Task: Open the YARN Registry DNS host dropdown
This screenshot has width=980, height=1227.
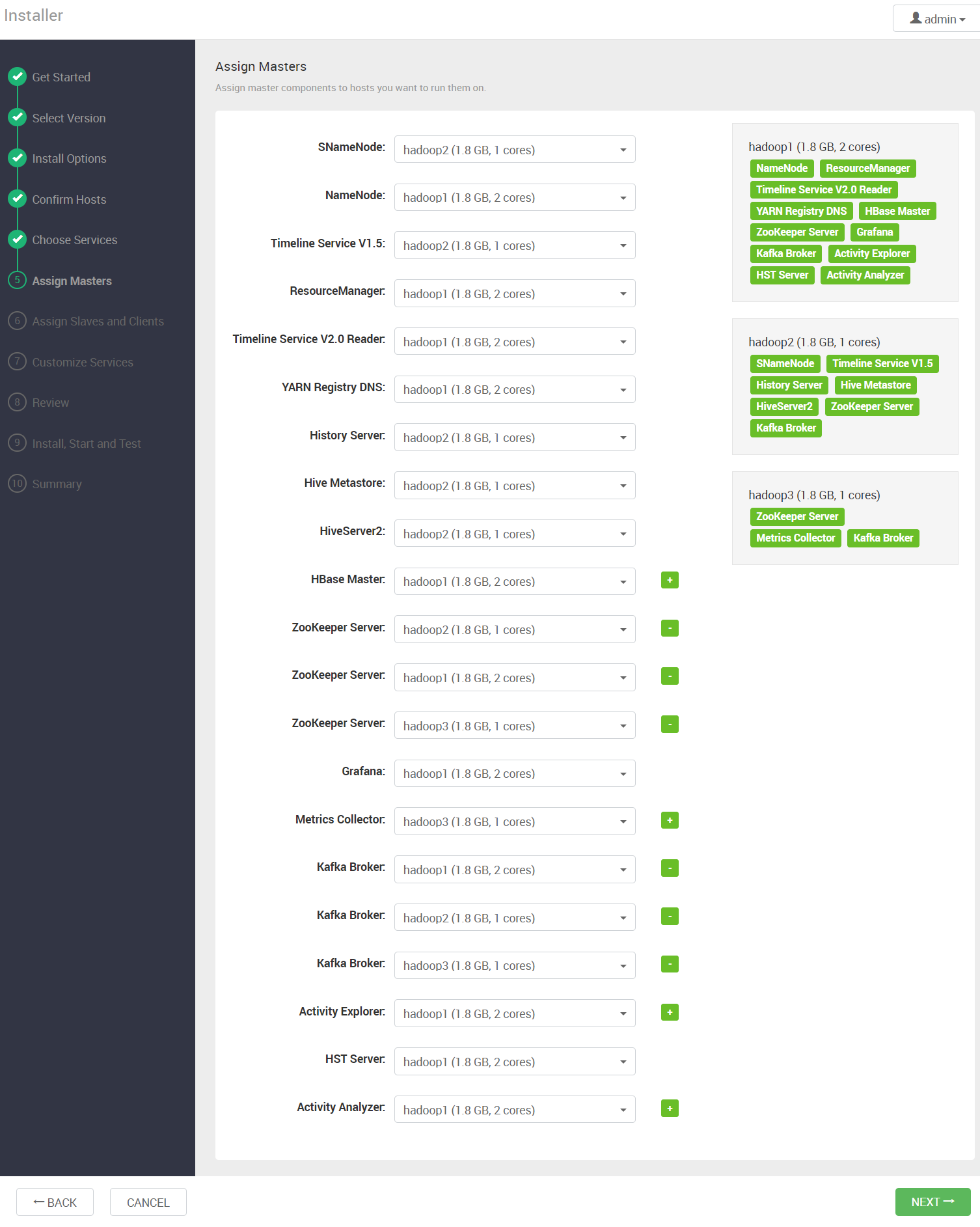Action: tap(515, 389)
